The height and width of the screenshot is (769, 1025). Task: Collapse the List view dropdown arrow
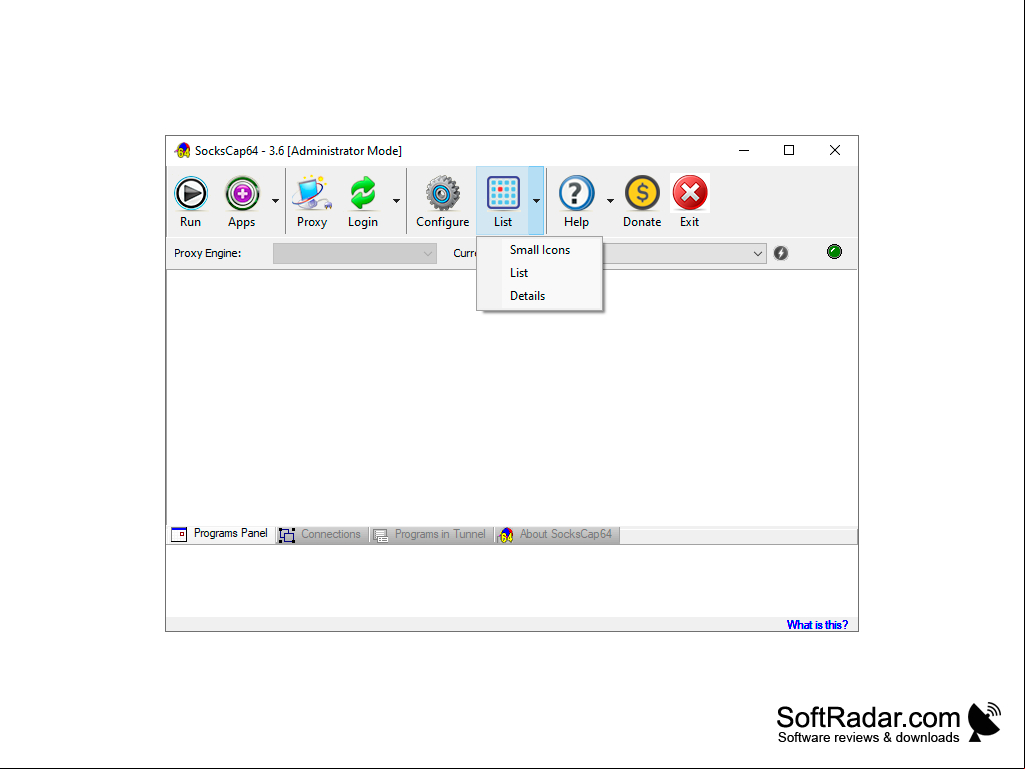point(536,201)
